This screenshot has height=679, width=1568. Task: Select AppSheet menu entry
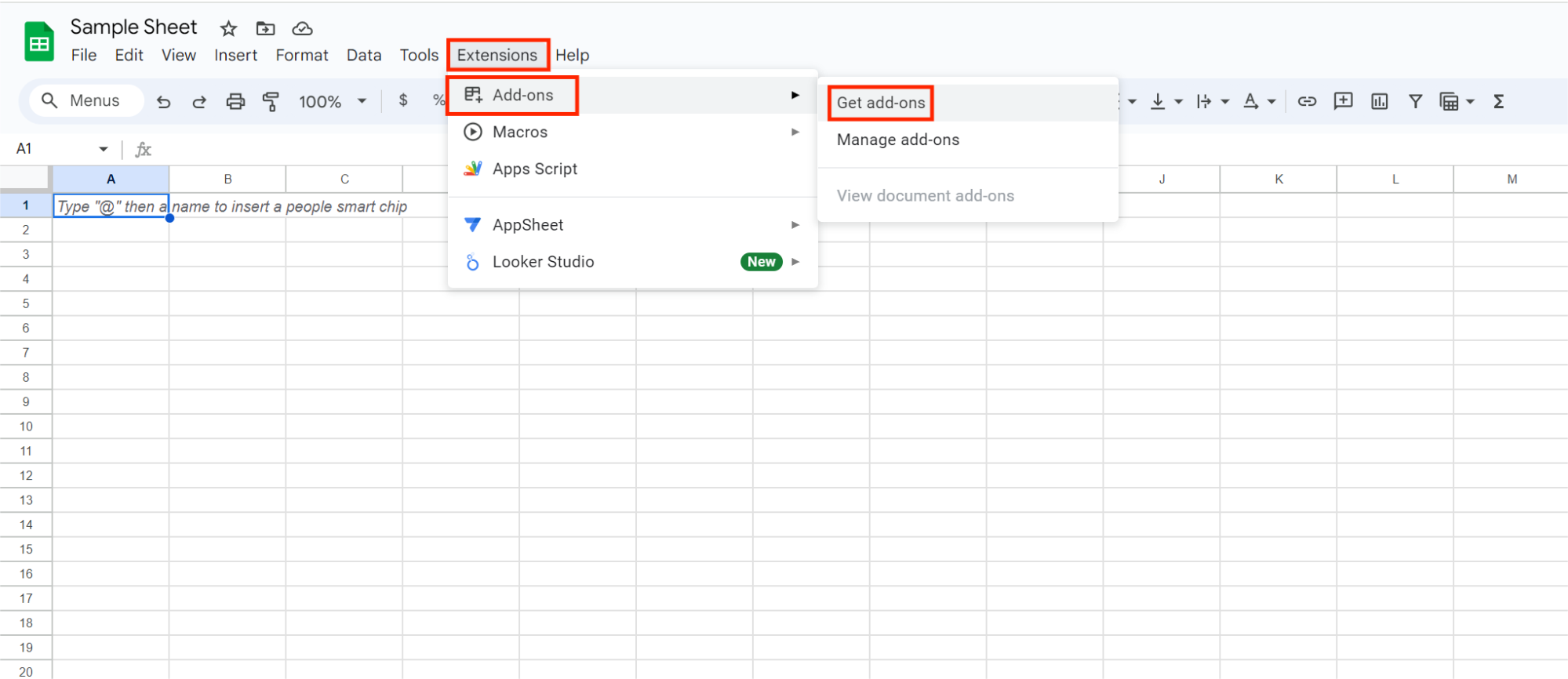coord(633,225)
